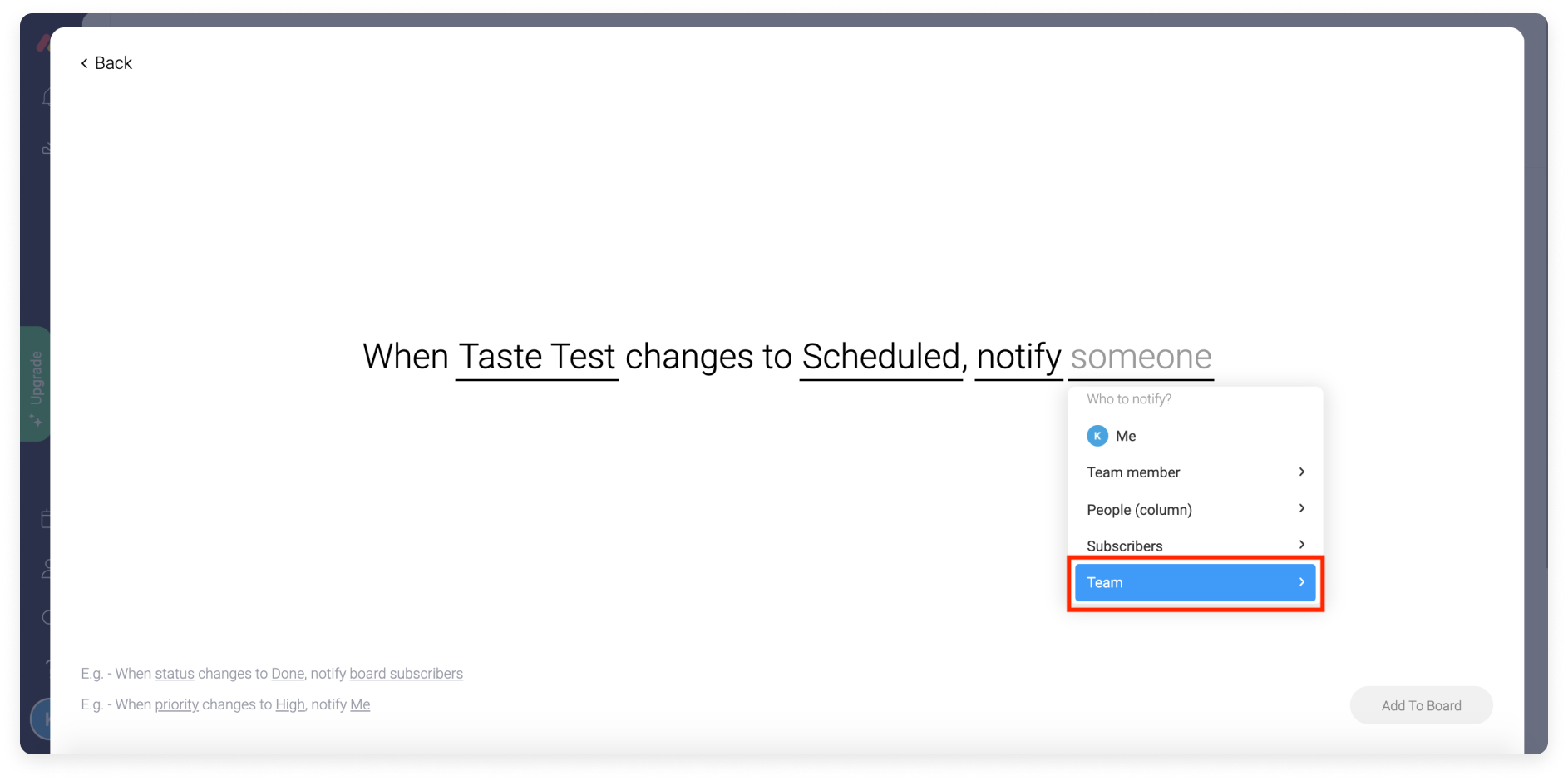Change the Scheduled status value
Image resolution: width=1568 pixels, height=781 pixels.
(880, 358)
